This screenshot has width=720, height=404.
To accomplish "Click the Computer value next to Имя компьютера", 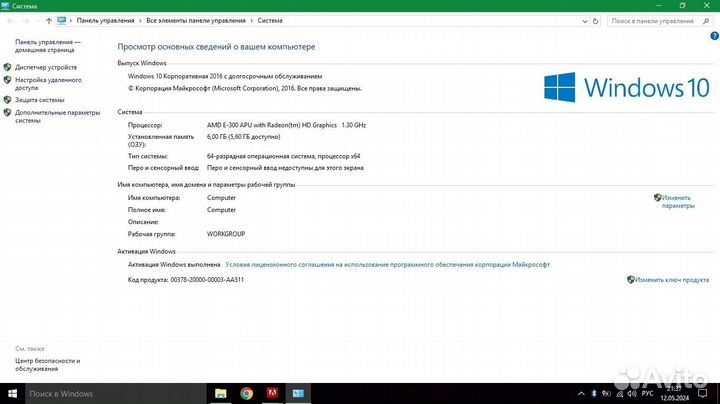I will point(221,198).
